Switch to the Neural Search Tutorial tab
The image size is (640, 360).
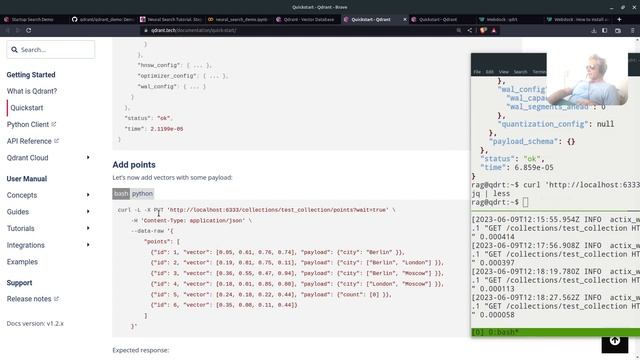point(170,19)
